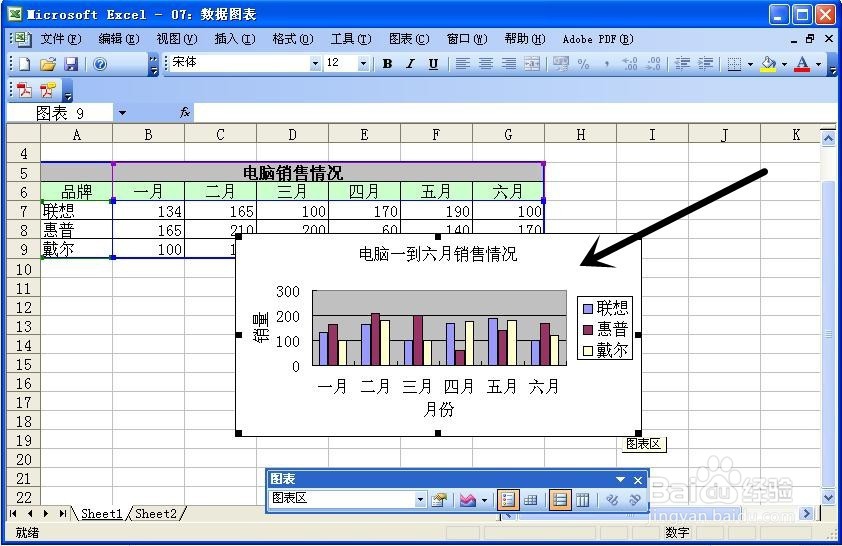
Task: Angle text counterclockwise icon
Action: tap(635, 500)
